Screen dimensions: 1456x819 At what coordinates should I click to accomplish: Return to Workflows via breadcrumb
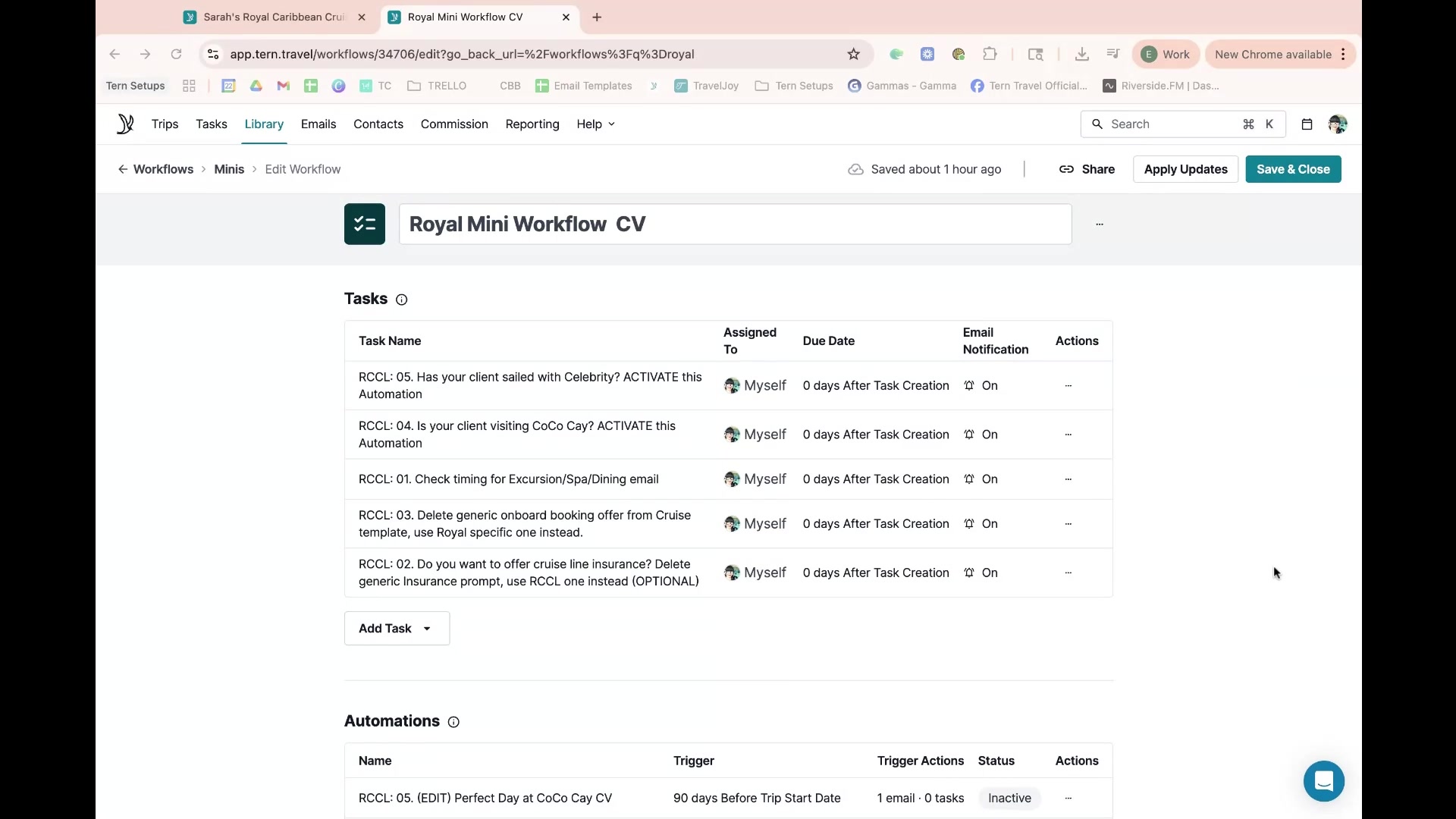pos(155,169)
